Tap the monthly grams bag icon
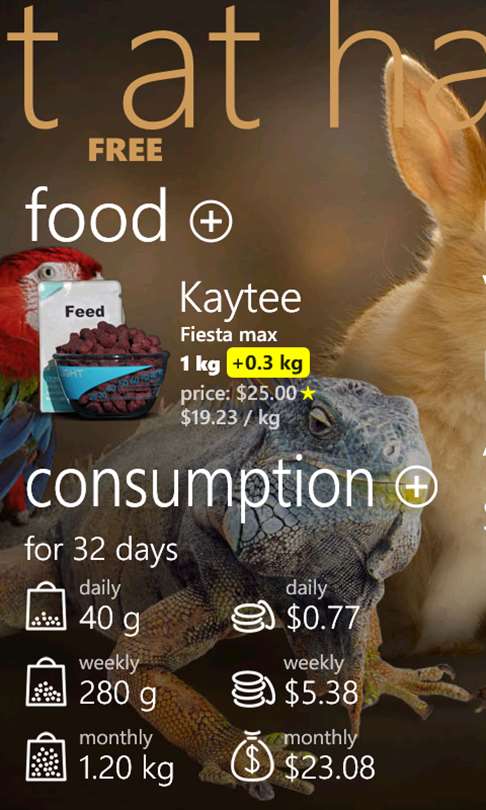This screenshot has width=486, height=810. [46, 756]
